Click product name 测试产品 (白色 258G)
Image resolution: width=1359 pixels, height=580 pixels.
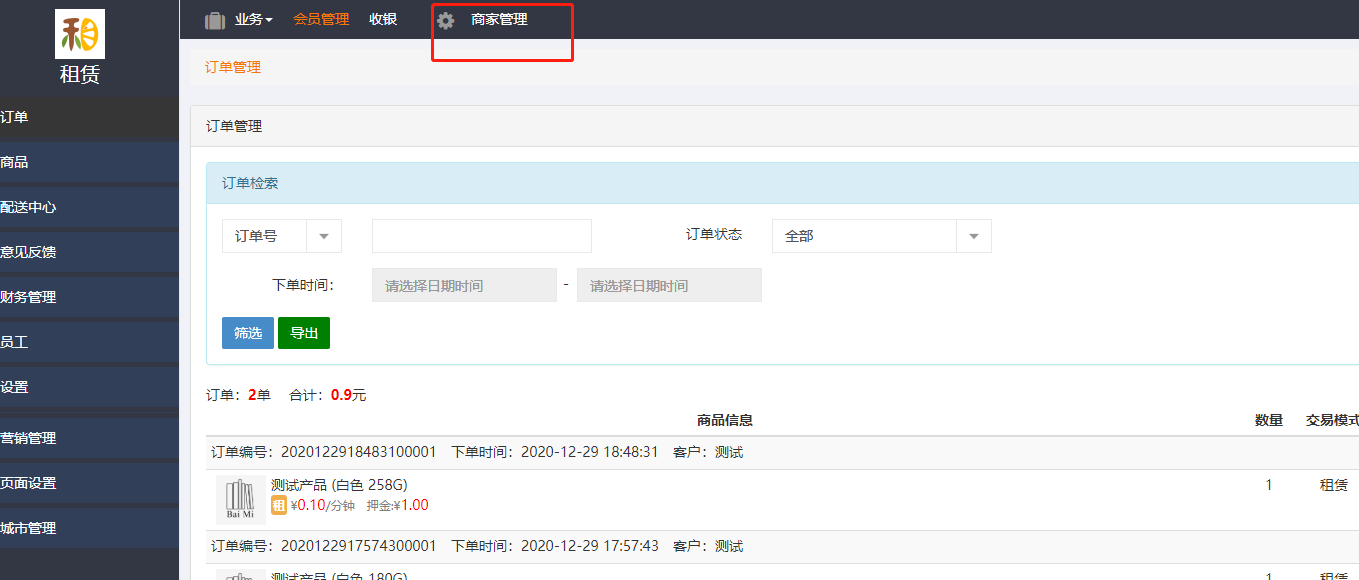pyautogui.click(x=339, y=485)
